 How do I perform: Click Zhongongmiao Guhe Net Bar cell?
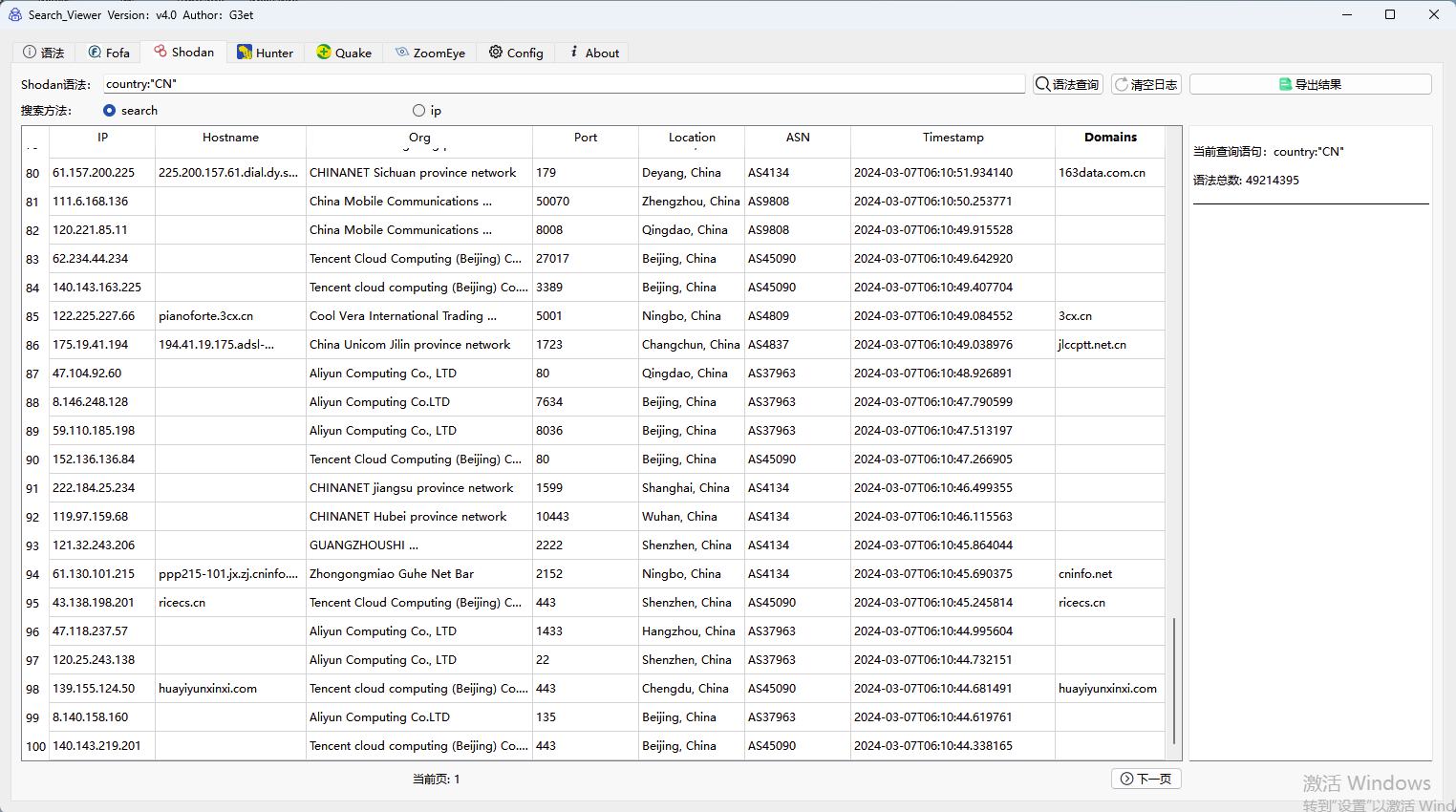point(419,574)
